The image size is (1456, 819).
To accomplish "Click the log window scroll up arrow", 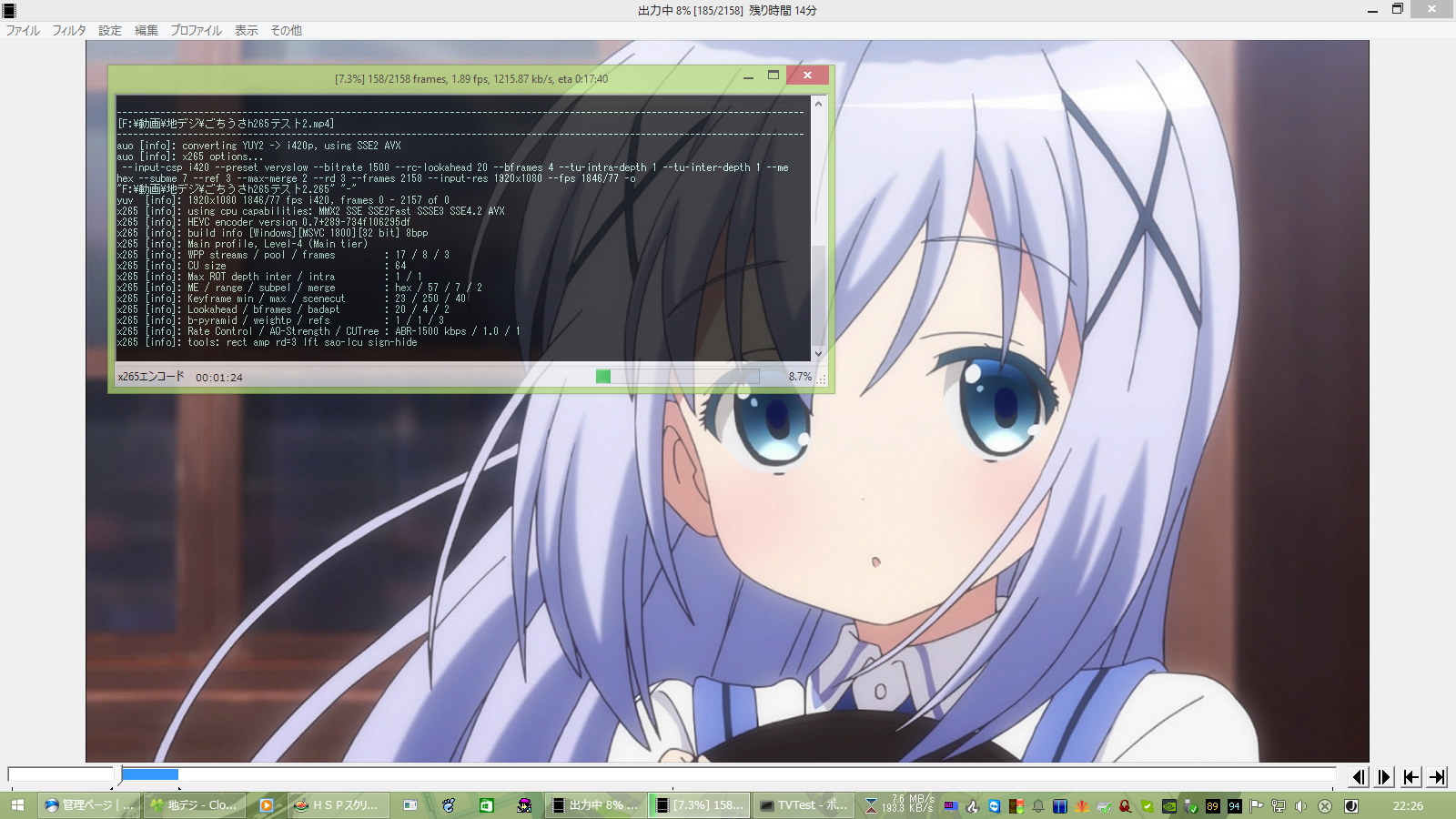I will (x=818, y=104).
